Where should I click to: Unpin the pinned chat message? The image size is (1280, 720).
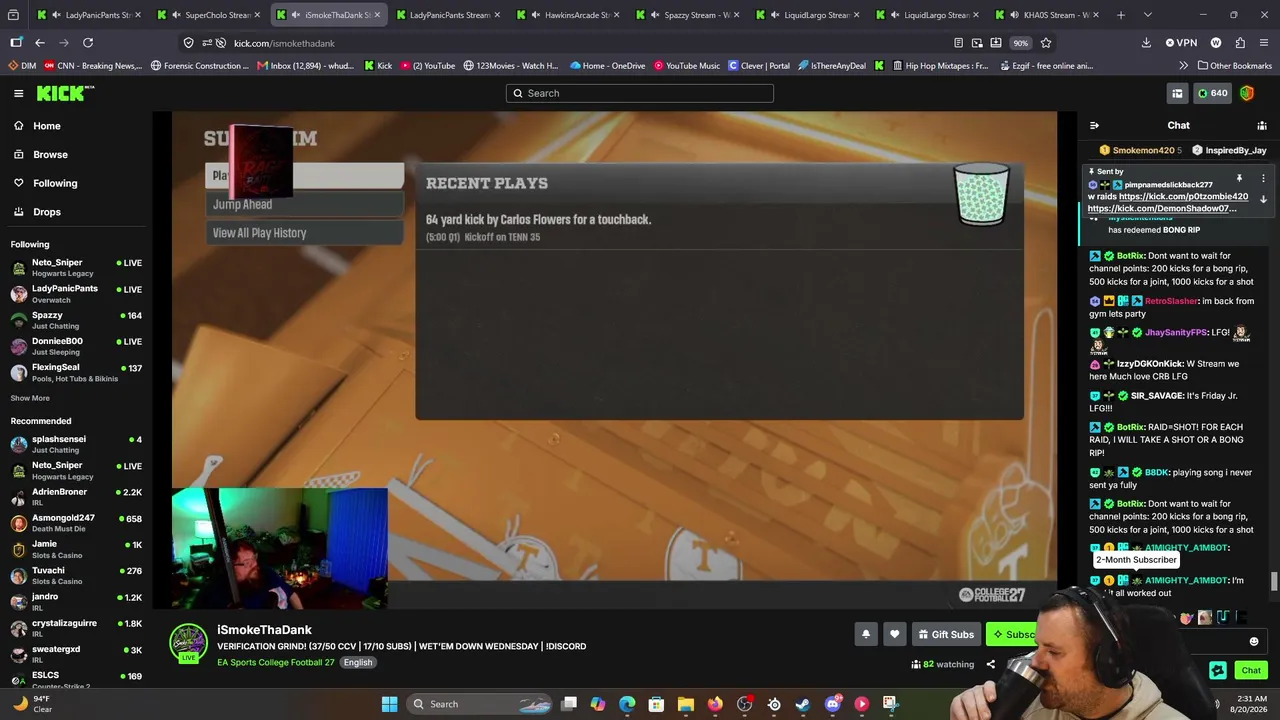point(1239,179)
